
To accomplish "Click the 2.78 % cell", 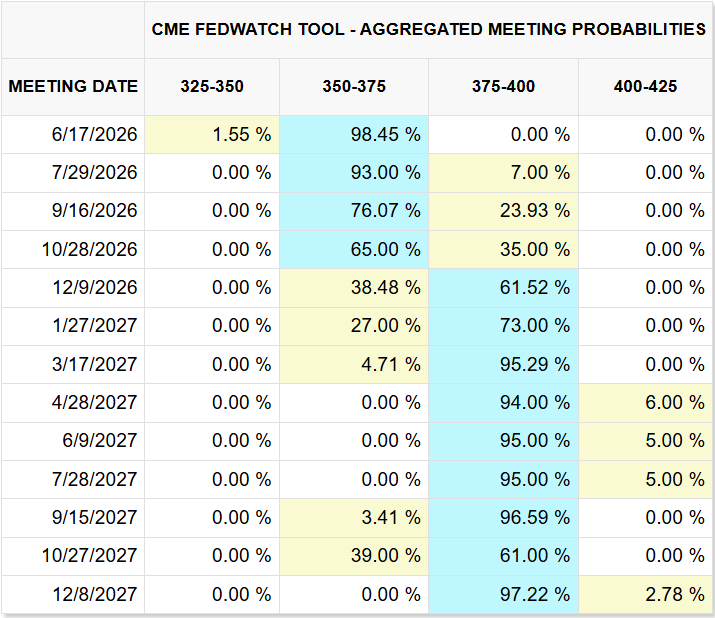I will tap(645, 594).
